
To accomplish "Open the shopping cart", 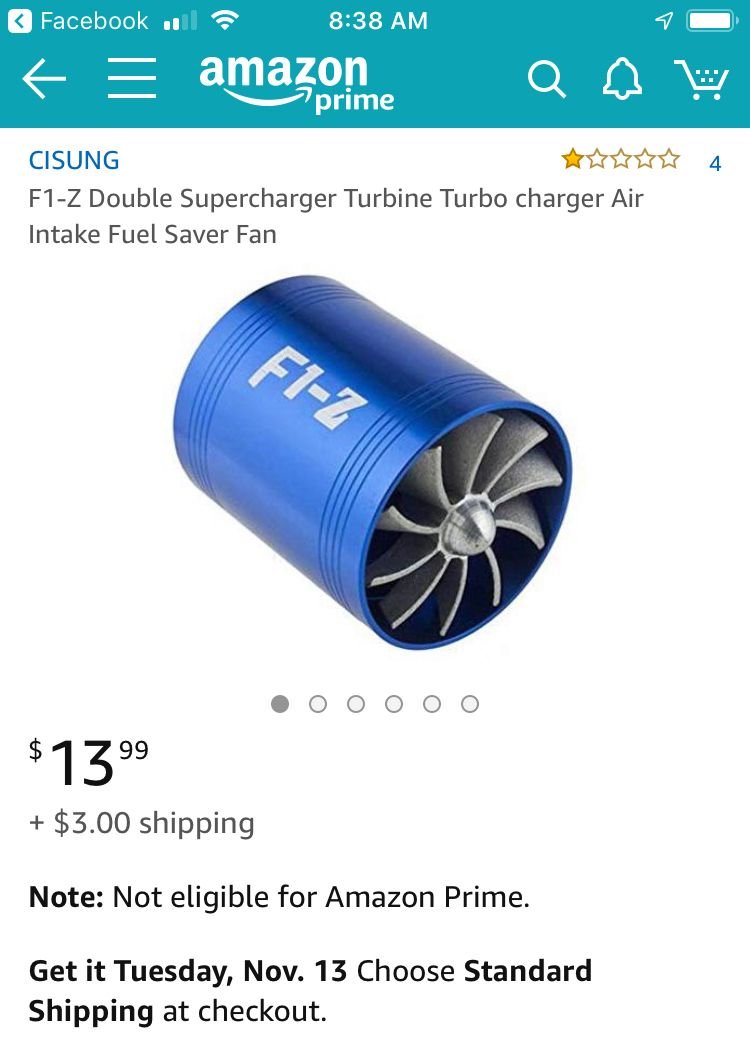I will pyautogui.click(x=700, y=79).
